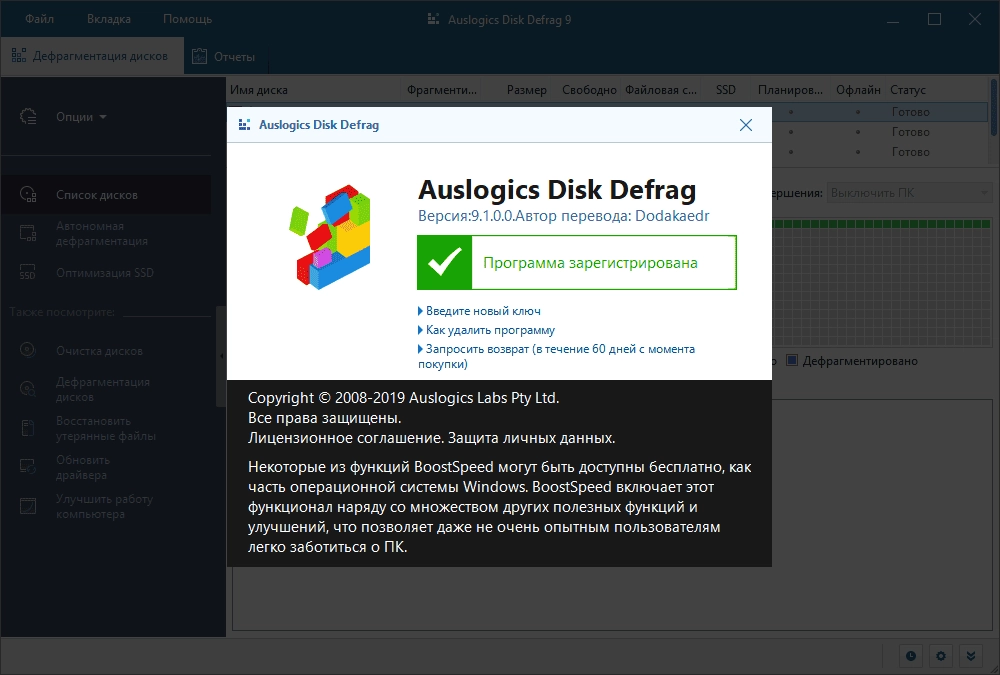The image size is (1000, 675).
Task: Click the Auslogics icon in the main title bar
Action: pyautogui.click(x=433, y=19)
